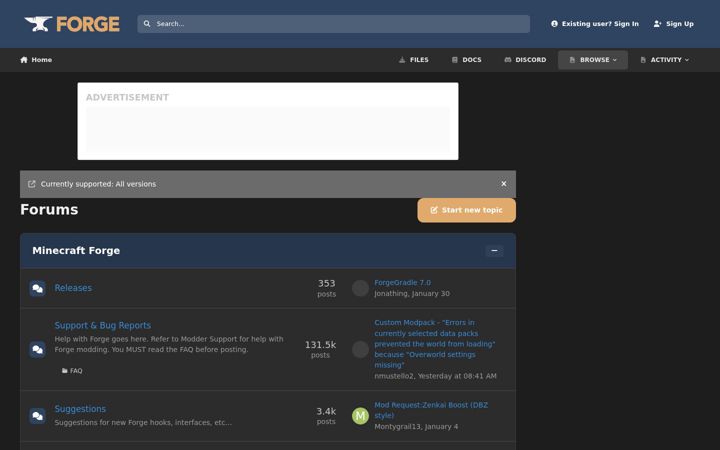720x450 pixels.
Task: Click 'nmustello2, Yesterday at 08:41 AM' byline
Action: (x=435, y=376)
